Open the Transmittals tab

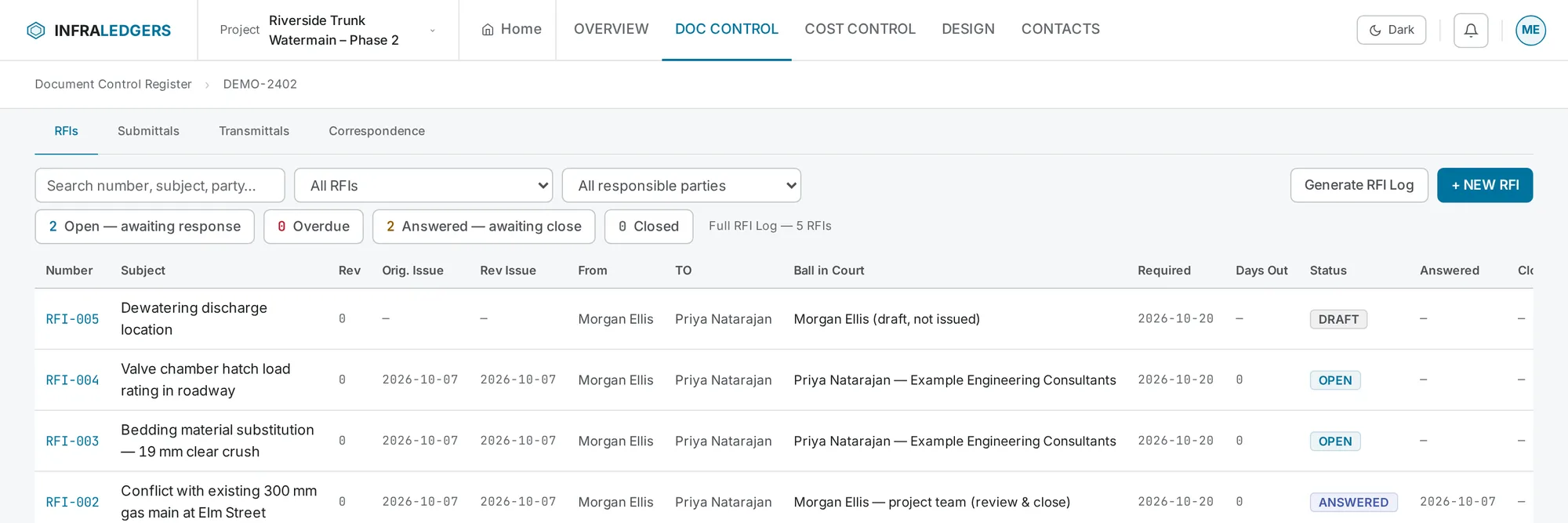[254, 131]
